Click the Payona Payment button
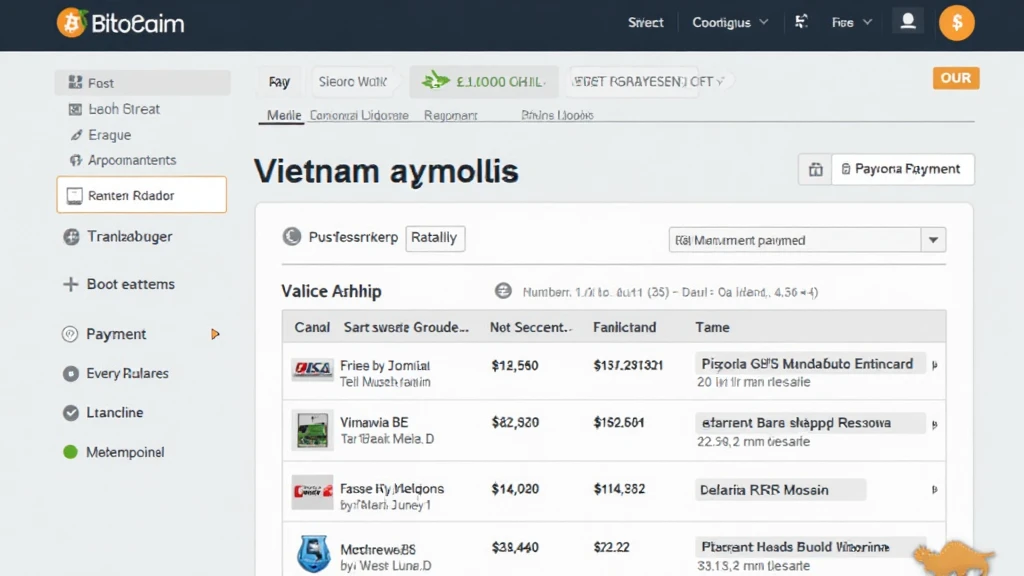 point(903,170)
